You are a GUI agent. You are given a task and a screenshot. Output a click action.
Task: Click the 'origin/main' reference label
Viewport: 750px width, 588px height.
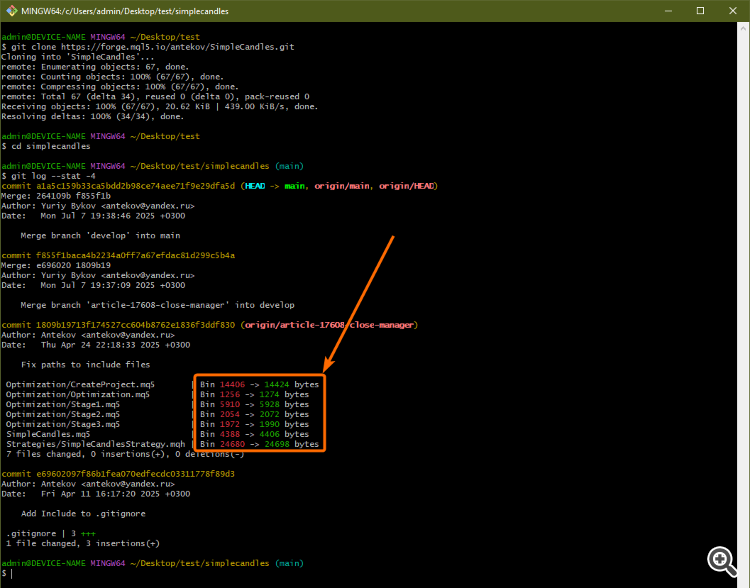(342, 186)
